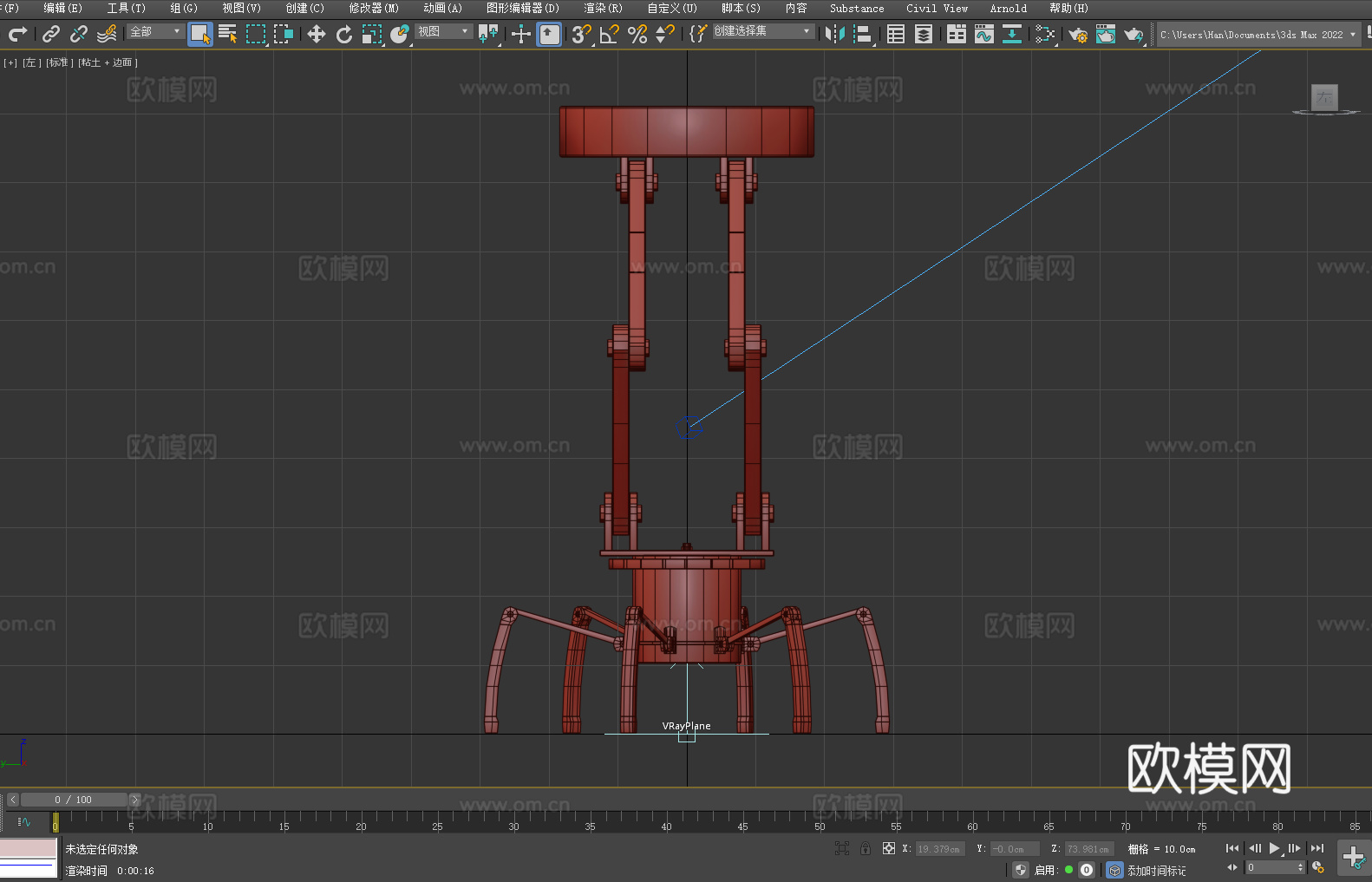Go to start frame button
This screenshot has height=882, width=1372.
pyautogui.click(x=1232, y=848)
